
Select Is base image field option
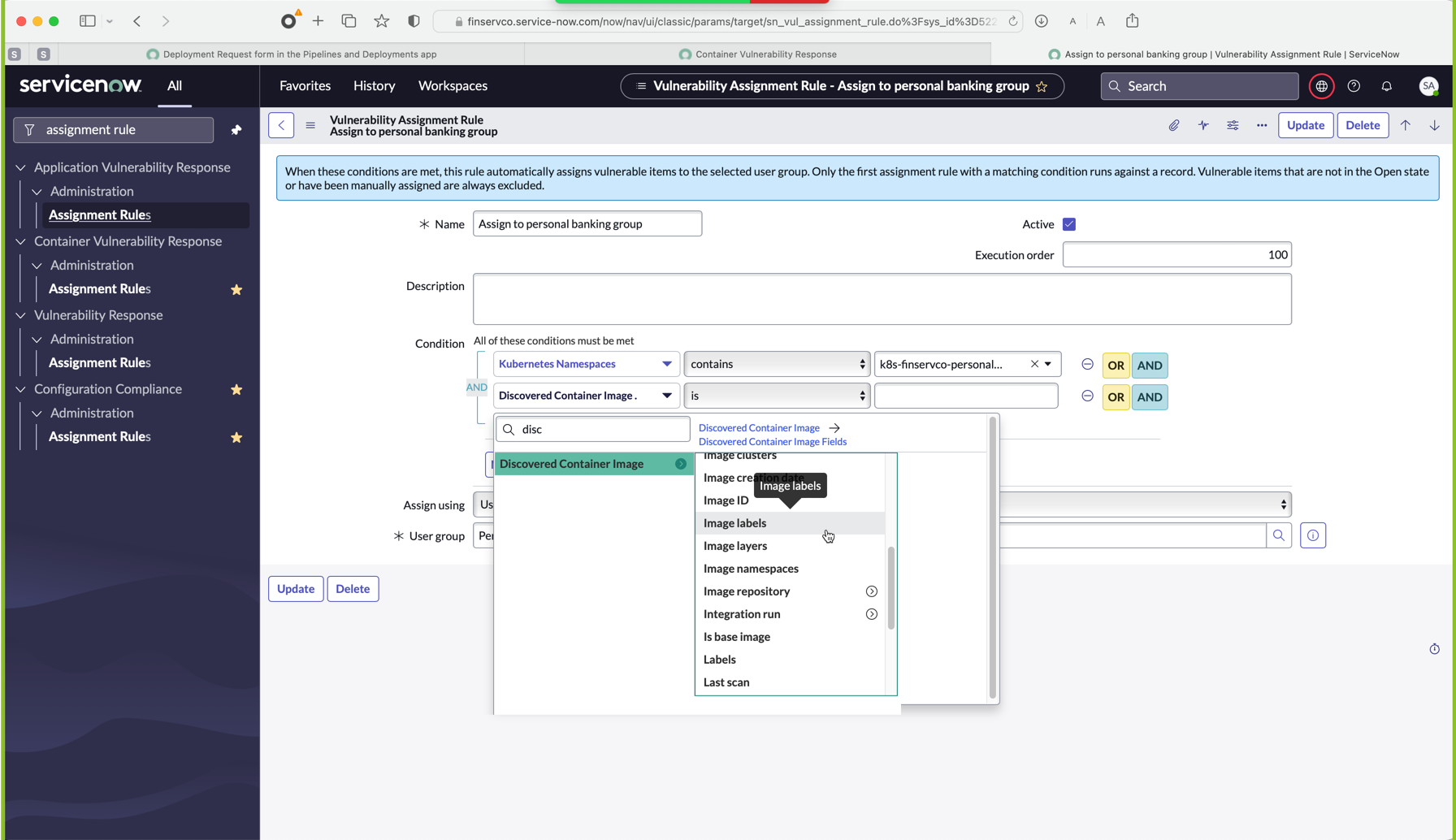pyautogui.click(x=790, y=637)
